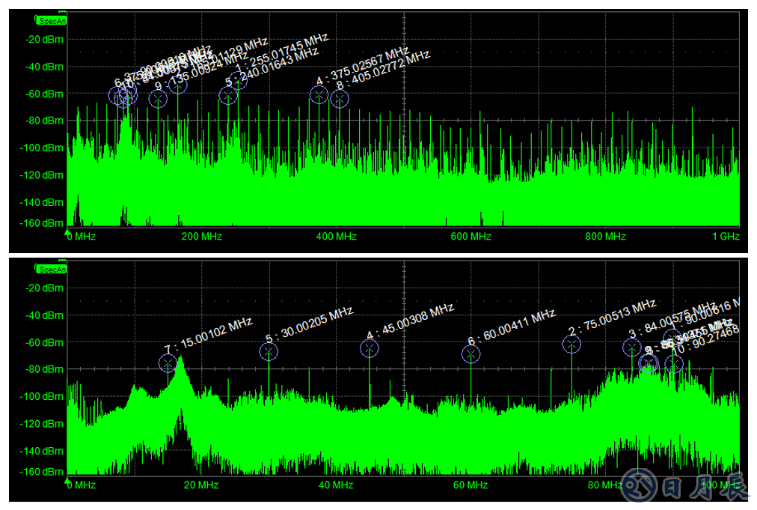
Task: Click top plot marker 4 at 375 MHz
Action: click(319, 95)
